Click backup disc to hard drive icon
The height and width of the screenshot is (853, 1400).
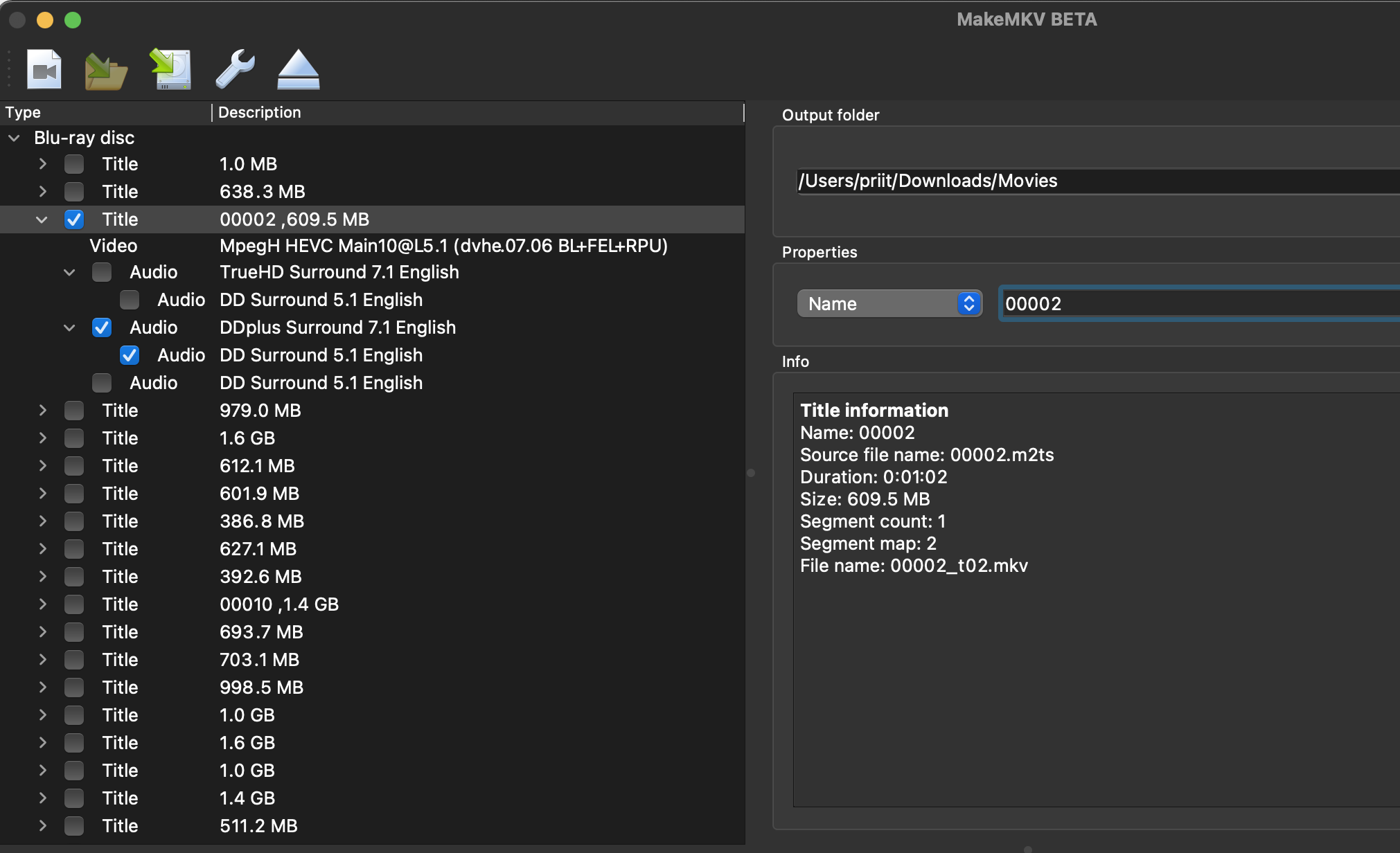point(170,69)
